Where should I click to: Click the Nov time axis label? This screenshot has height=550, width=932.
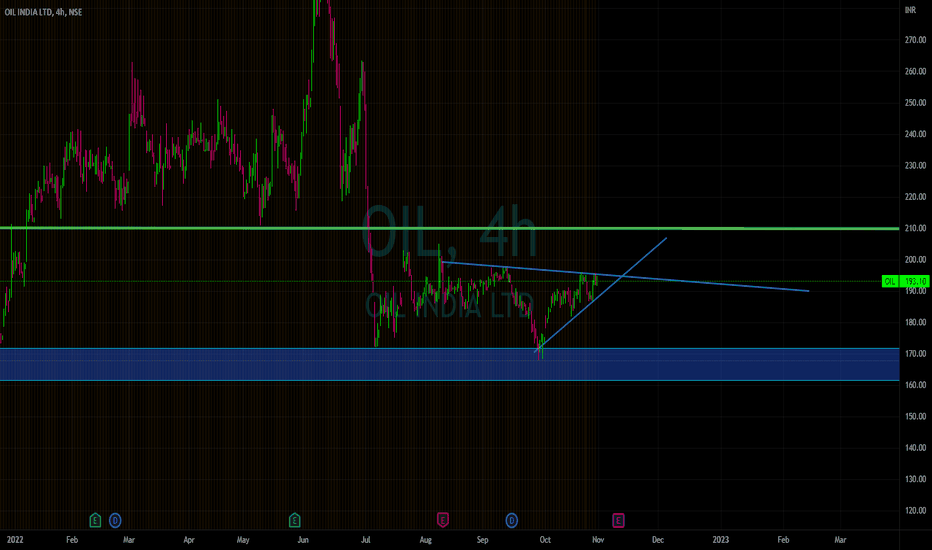pos(599,540)
